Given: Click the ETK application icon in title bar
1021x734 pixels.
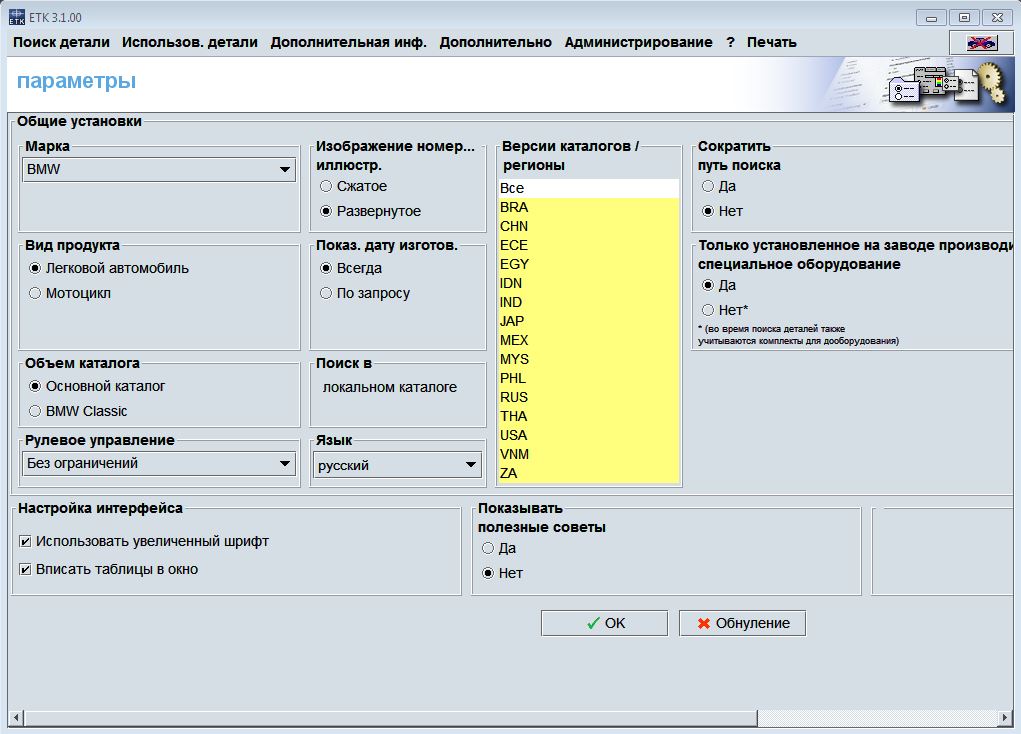Looking at the screenshot, I should coord(17,18).
